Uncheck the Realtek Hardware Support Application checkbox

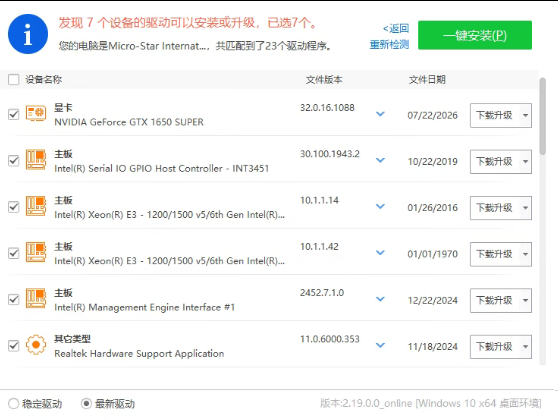tap(14, 346)
